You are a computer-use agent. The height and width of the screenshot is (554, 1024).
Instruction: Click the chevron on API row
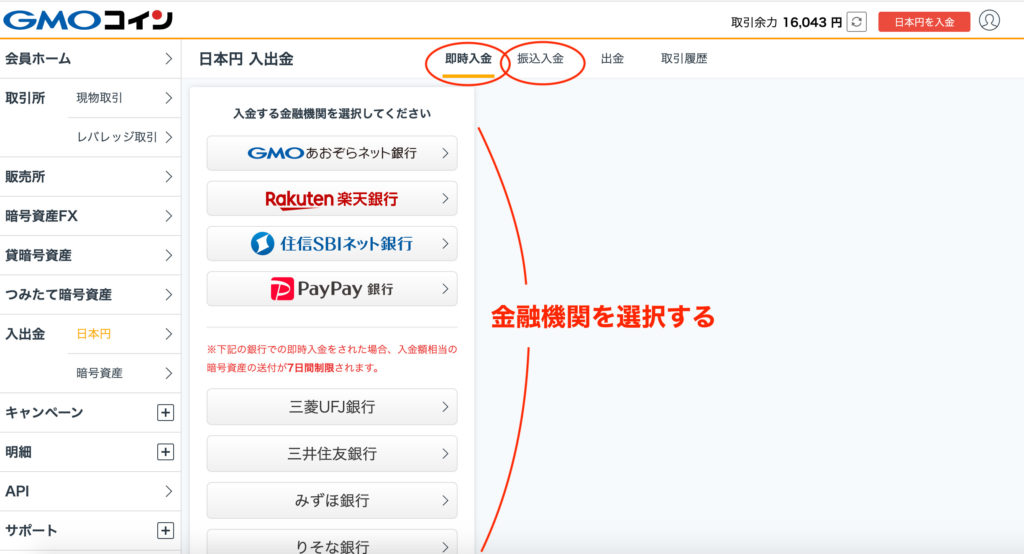[168, 491]
